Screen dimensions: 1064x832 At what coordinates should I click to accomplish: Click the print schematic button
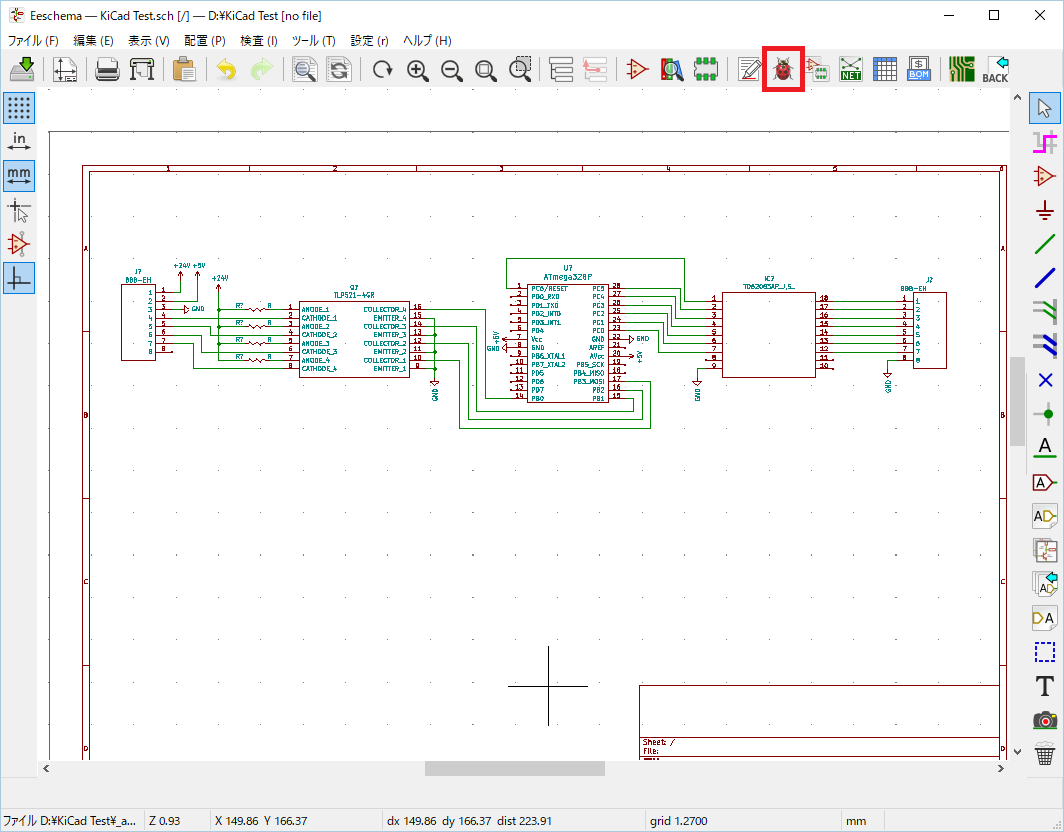point(107,69)
